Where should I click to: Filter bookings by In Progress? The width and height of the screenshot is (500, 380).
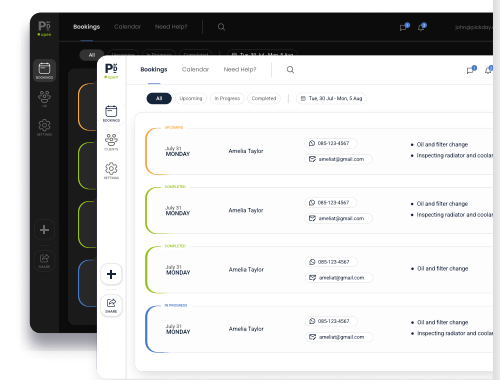coord(227,98)
